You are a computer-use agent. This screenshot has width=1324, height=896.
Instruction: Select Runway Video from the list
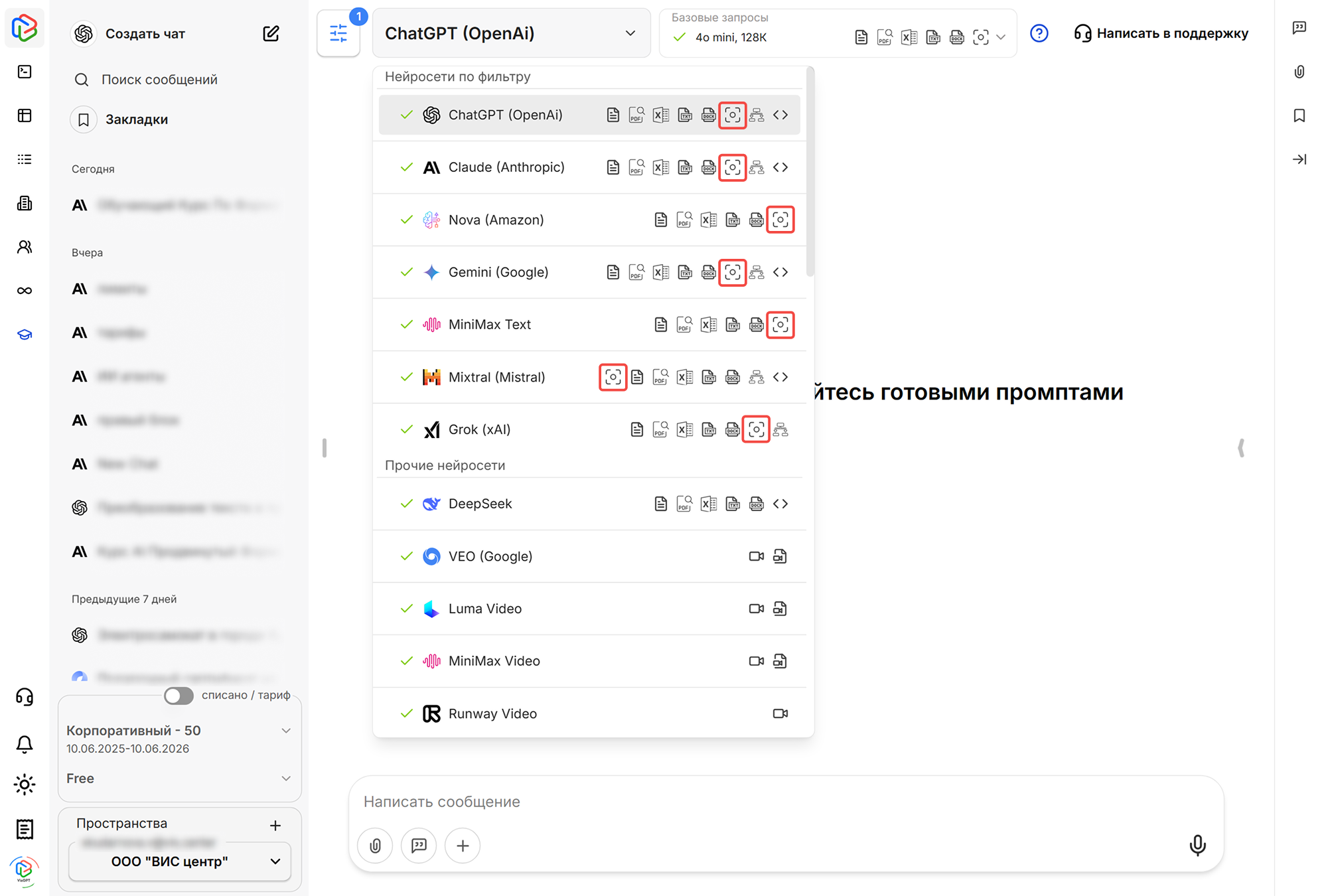[x=591, y=713]
